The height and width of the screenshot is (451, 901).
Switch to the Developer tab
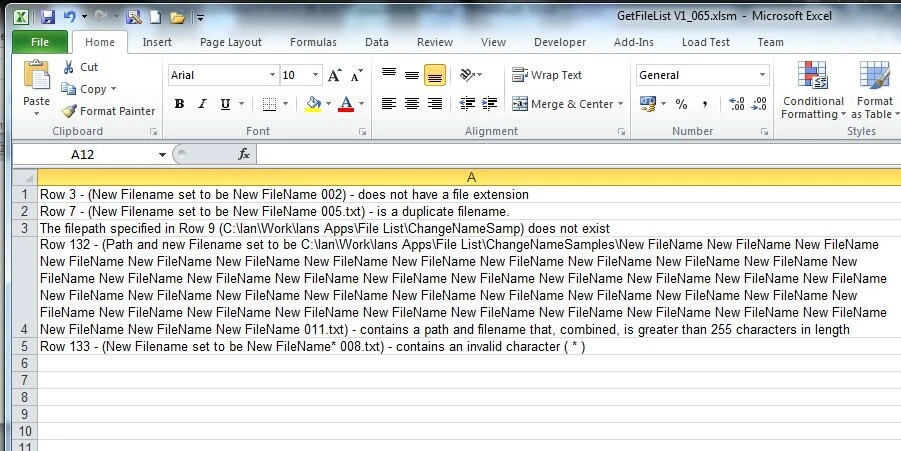click(x=560, y=43)
